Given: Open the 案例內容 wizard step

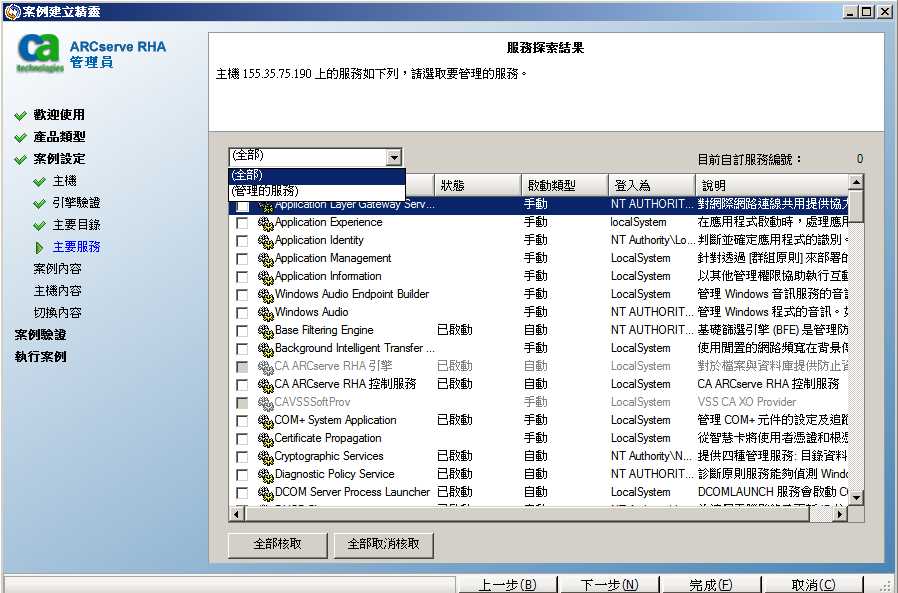Looking at the screenshot, I should pos(57,269).
